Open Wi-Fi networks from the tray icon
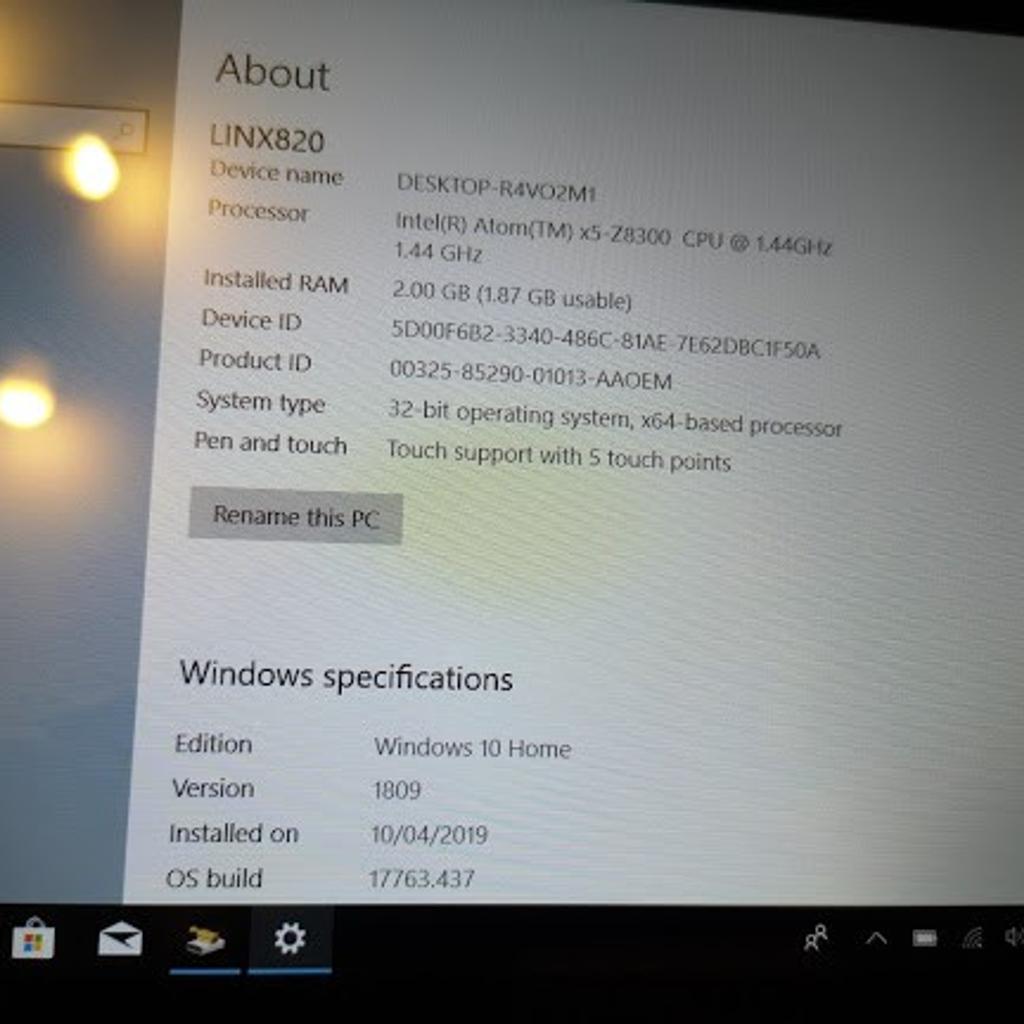The image size is (1024, 1024). 973,938
